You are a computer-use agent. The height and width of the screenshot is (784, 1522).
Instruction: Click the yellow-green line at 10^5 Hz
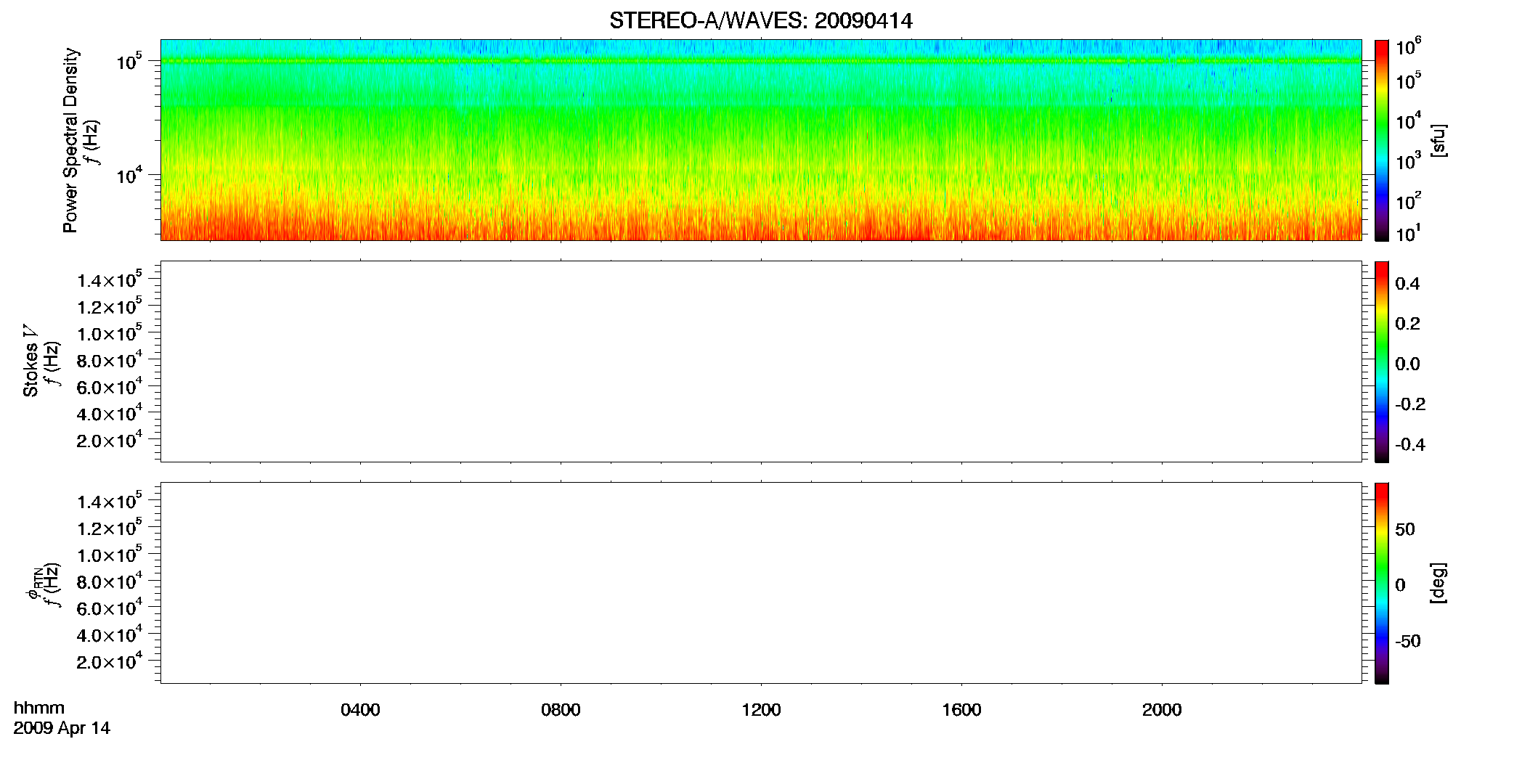[x=761, y=61]
